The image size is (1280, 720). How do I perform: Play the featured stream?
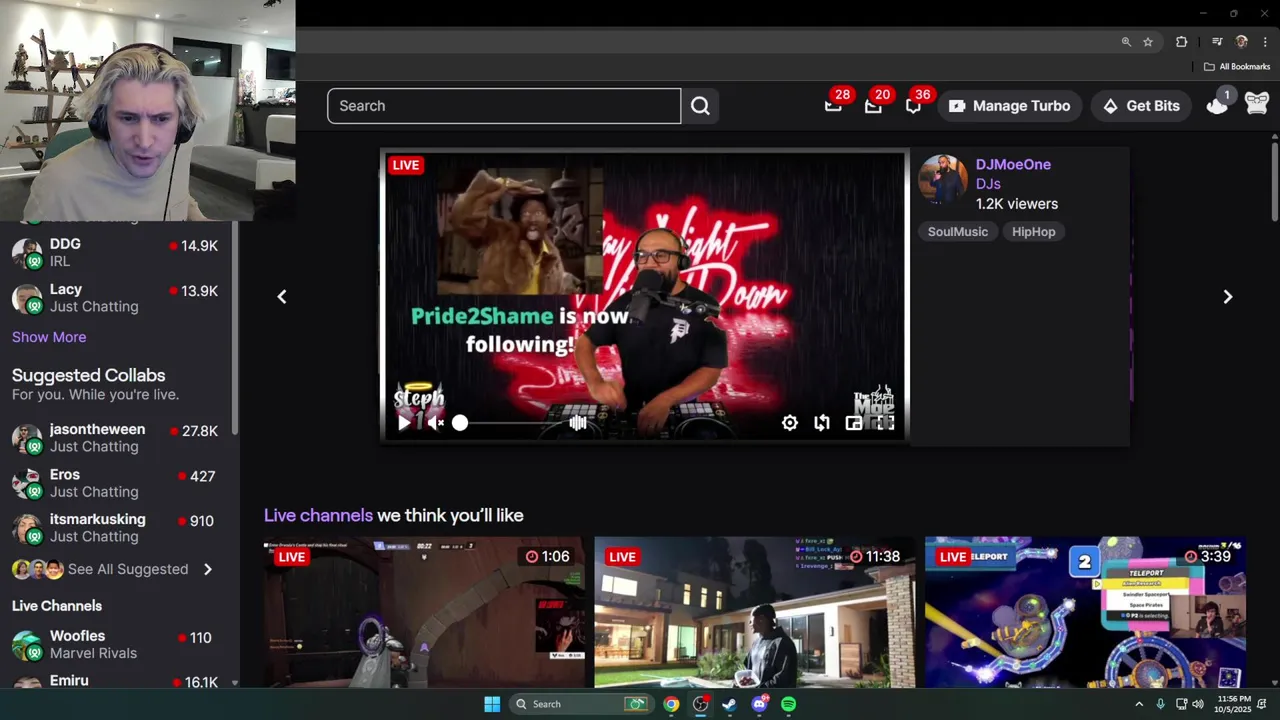click(x=404, y=423)
